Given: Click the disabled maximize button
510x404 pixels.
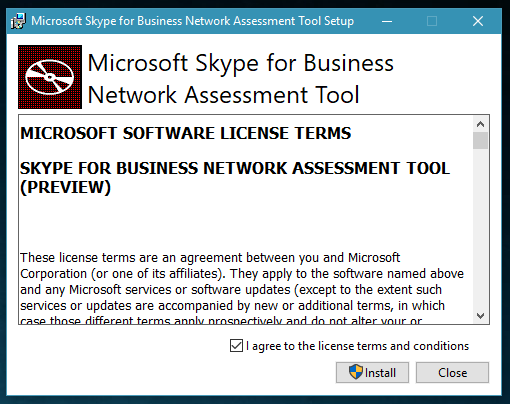Looking at the screenshot, I should pyautogui.click(x=432, y=21).
